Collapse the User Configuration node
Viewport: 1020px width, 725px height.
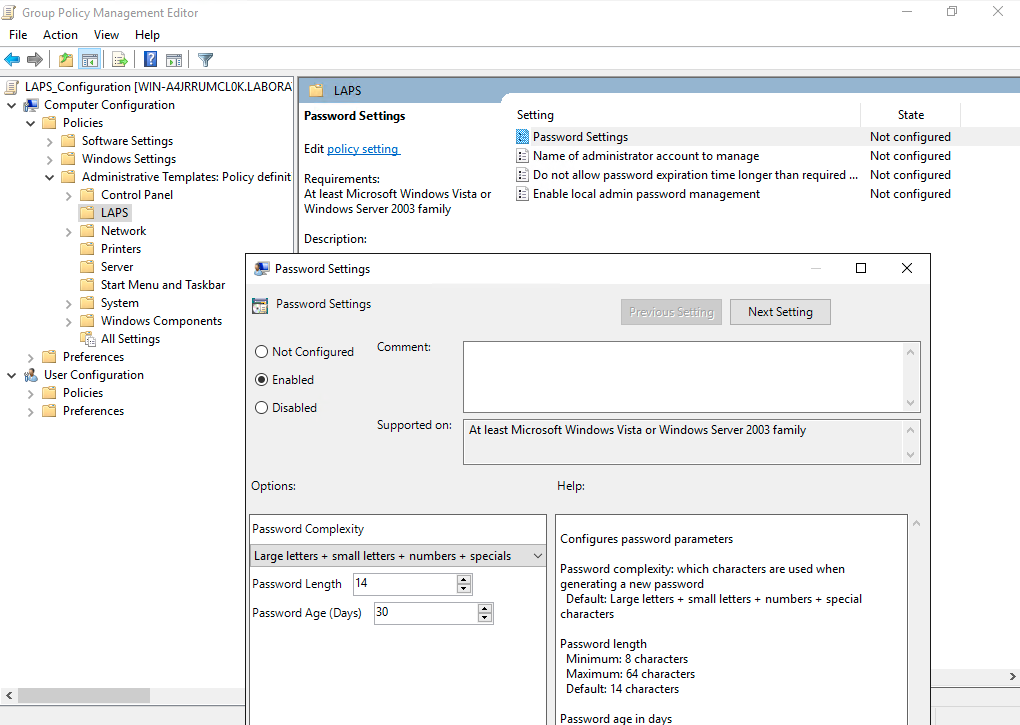coord(12,375)
